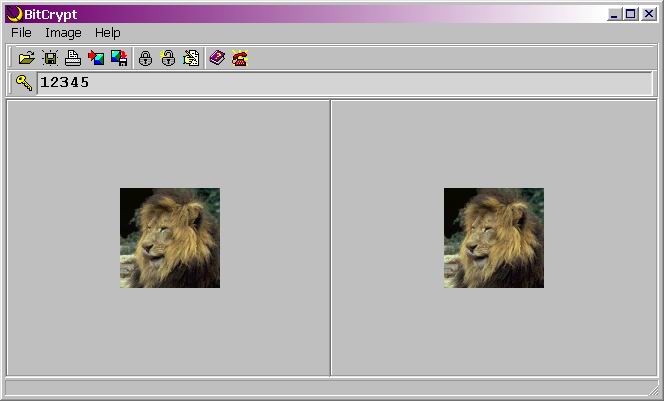Open the Image menu
Screen dimensions: 664x401
[63, 33]
